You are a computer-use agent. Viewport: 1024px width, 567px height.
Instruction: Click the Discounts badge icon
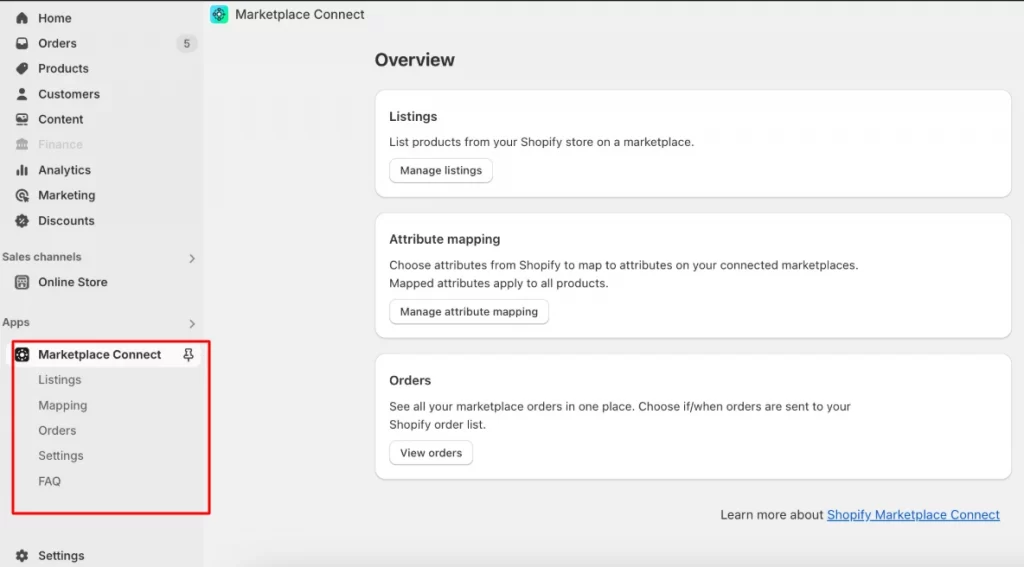pyautogui.click(x=22, y=221)
